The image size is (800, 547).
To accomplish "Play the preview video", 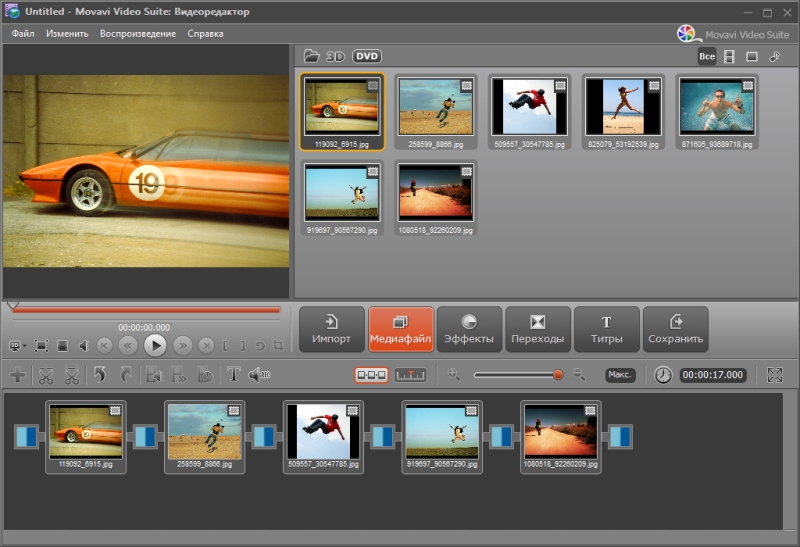I will tap(155, 345).
